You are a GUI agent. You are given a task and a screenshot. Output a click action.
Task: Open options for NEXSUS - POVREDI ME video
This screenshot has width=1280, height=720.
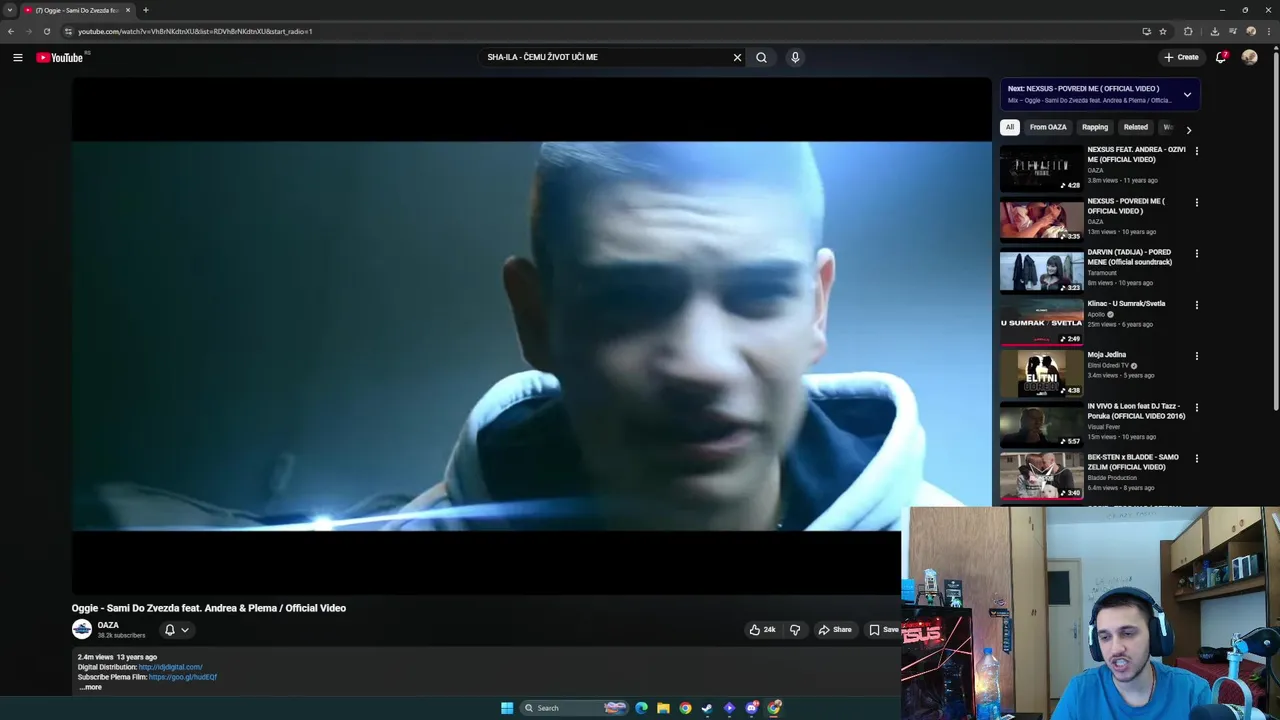[1196, 202]
